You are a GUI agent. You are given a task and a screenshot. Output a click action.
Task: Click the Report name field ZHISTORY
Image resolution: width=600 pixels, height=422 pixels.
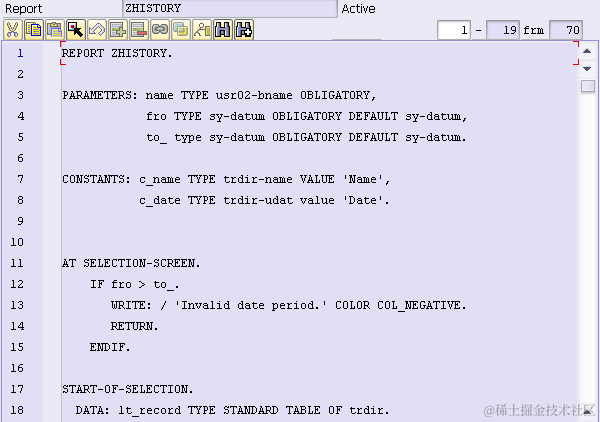[230, 8]
